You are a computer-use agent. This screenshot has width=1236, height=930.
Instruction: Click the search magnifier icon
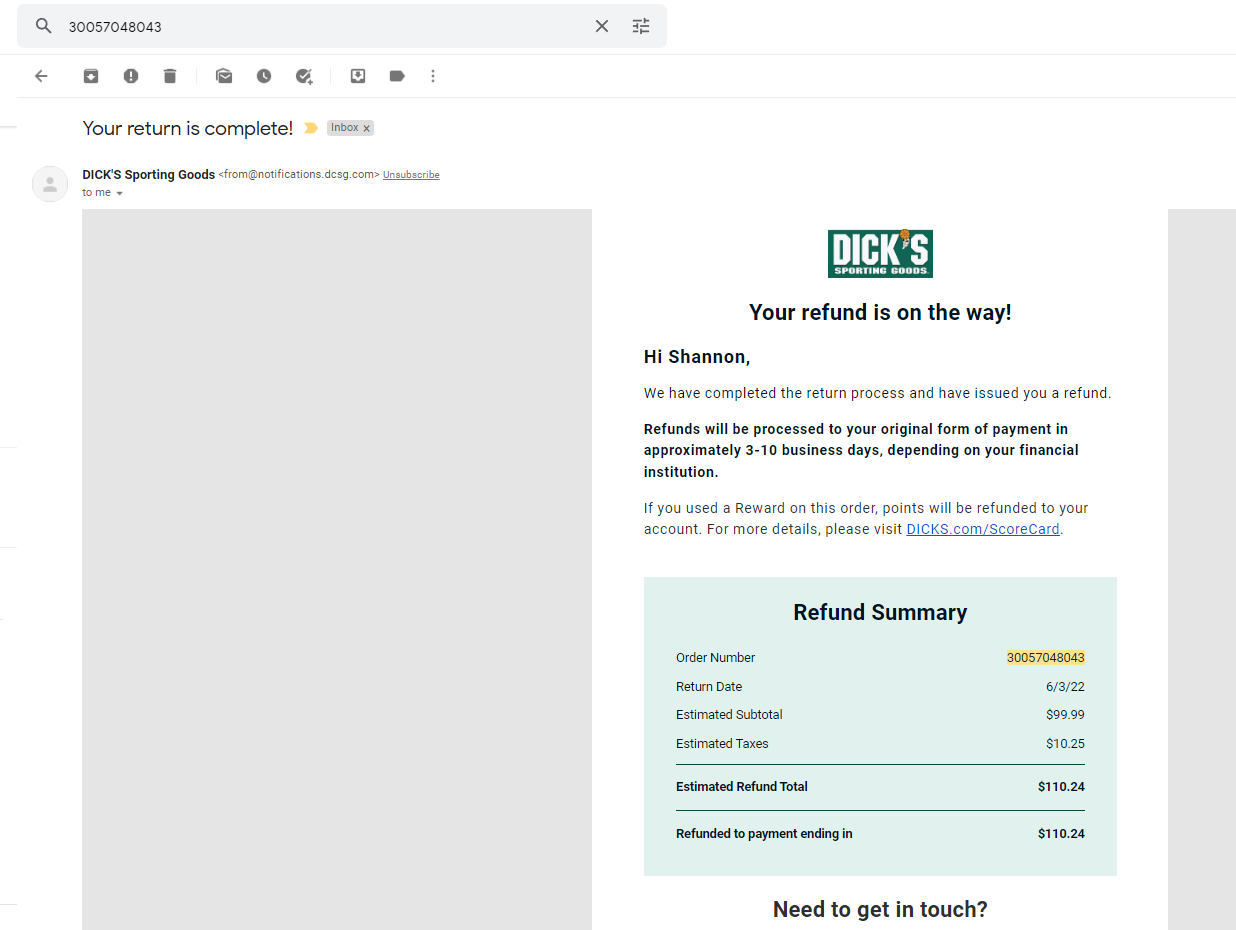tap(43, 26)
